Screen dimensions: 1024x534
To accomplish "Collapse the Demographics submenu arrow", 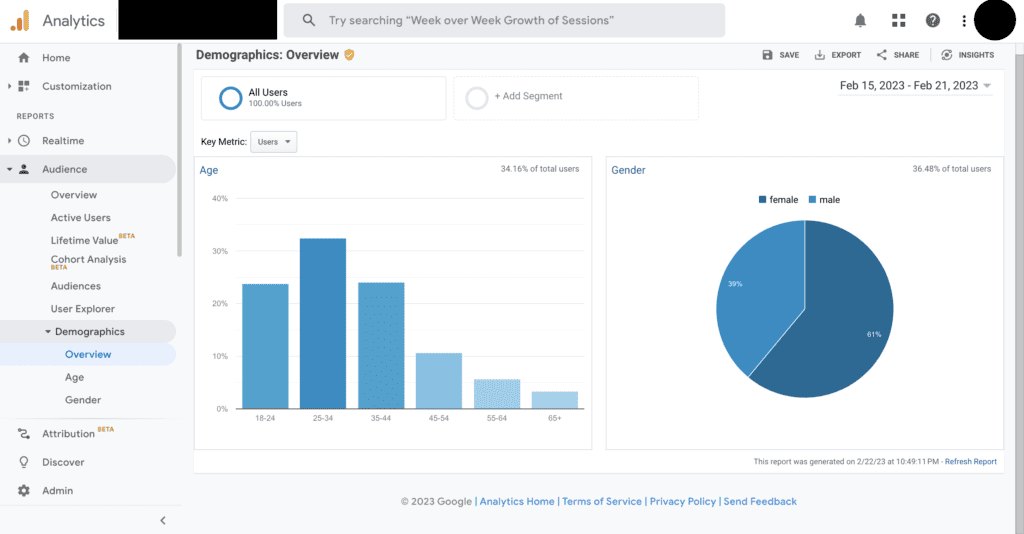I will tap(48, 332).
